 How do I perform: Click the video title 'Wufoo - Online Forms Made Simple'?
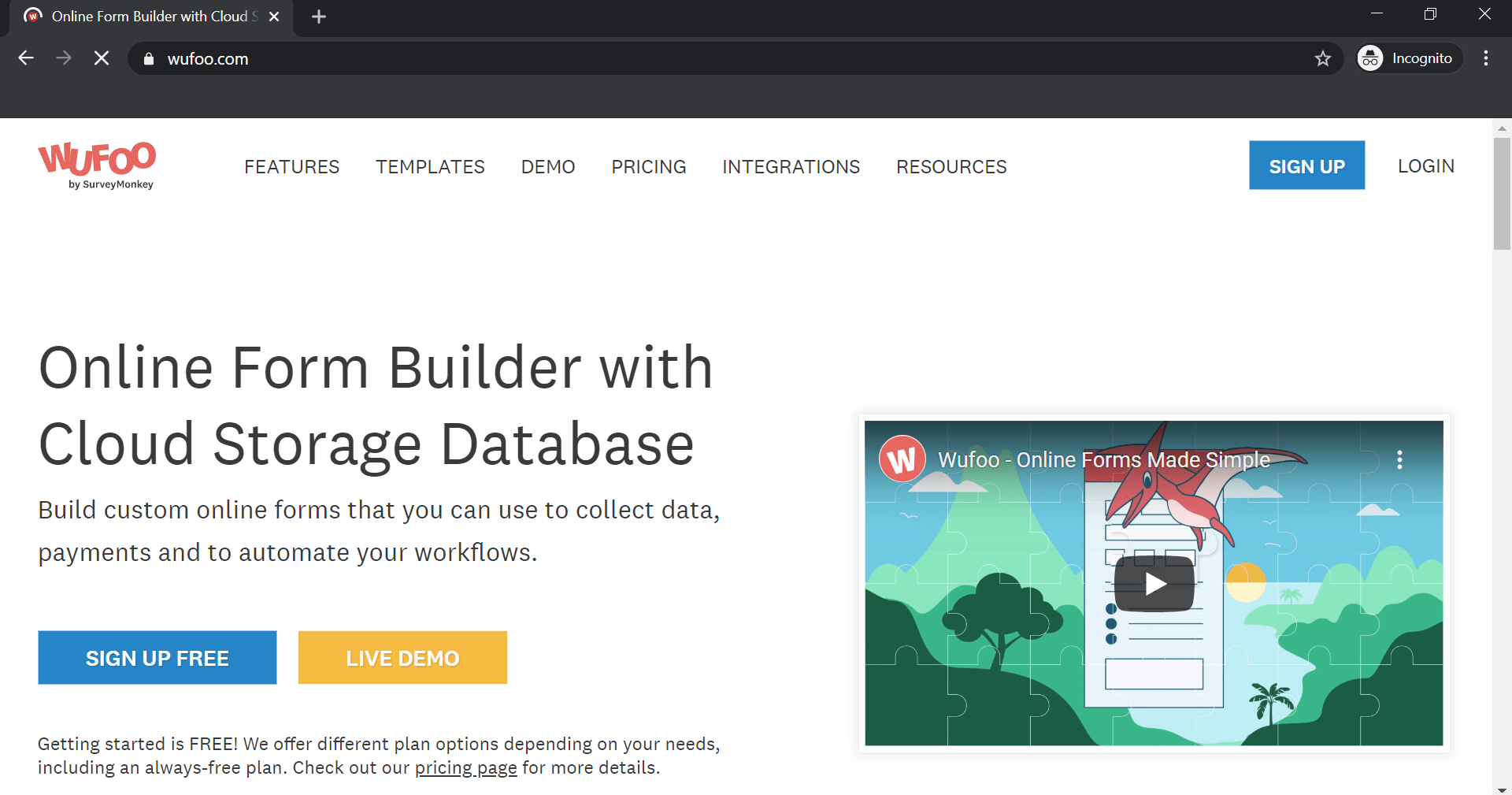[1104, 459]
